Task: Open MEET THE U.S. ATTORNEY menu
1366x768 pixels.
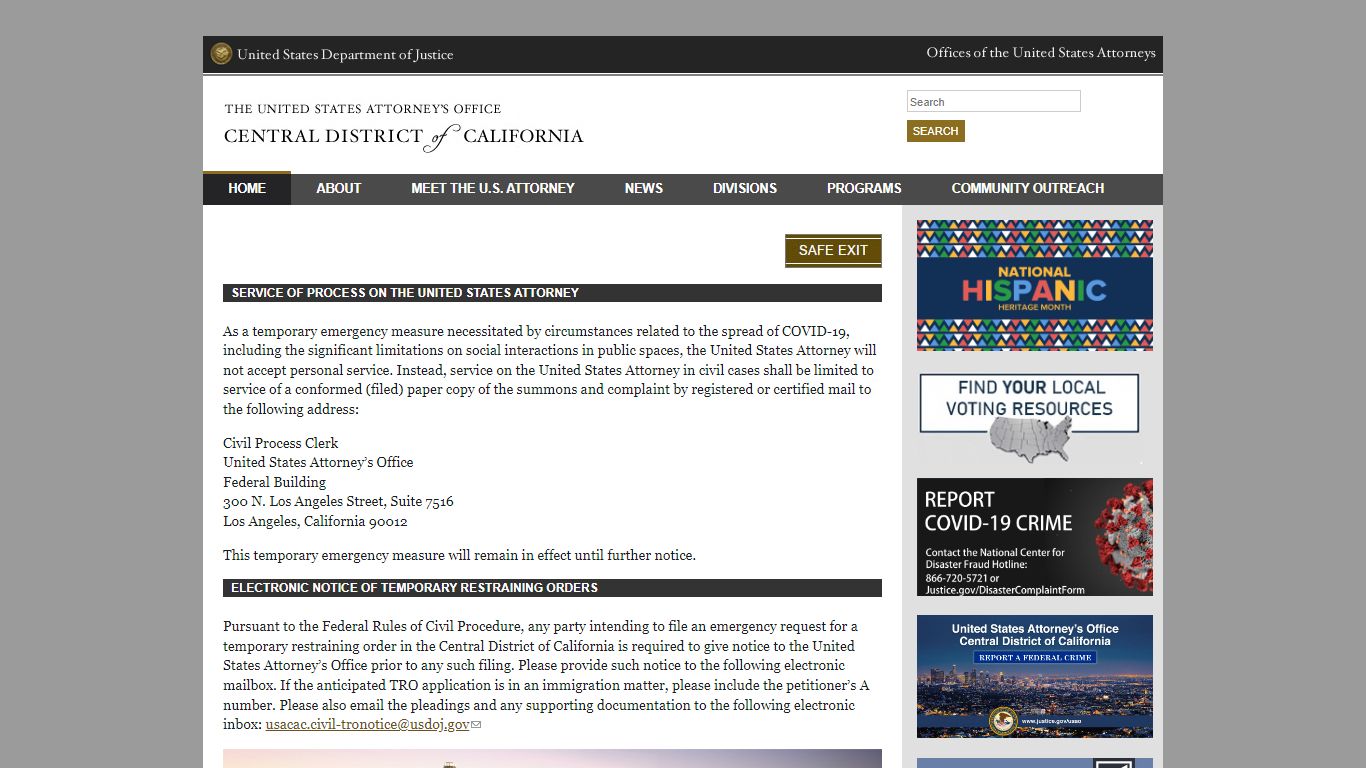Action: click(x=493, y=188)
